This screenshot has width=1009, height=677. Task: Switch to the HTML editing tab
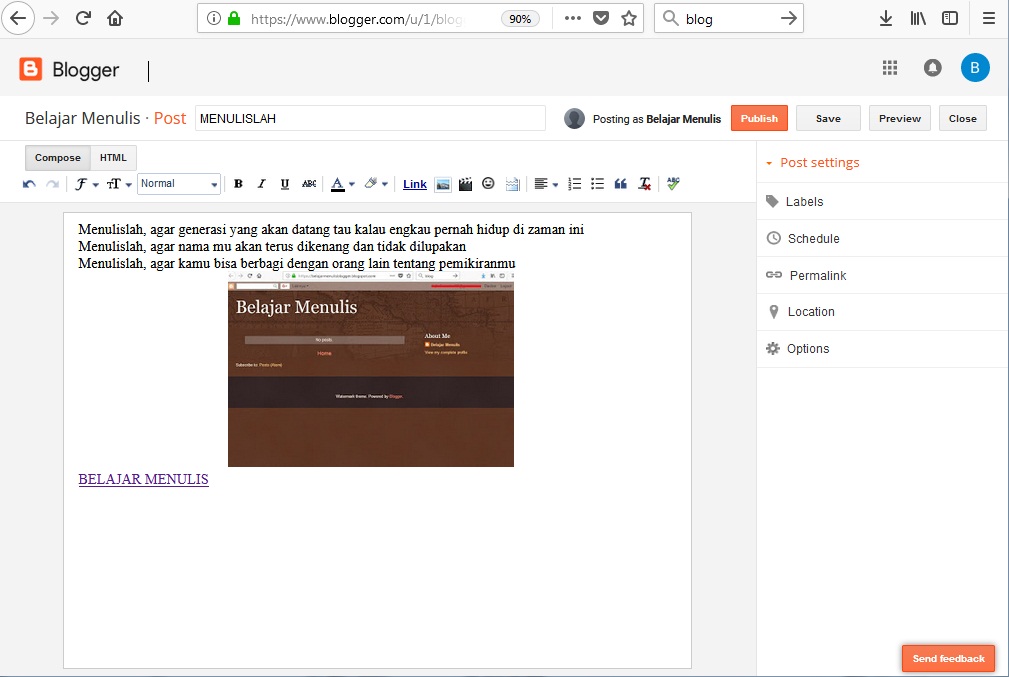[113, 157]
